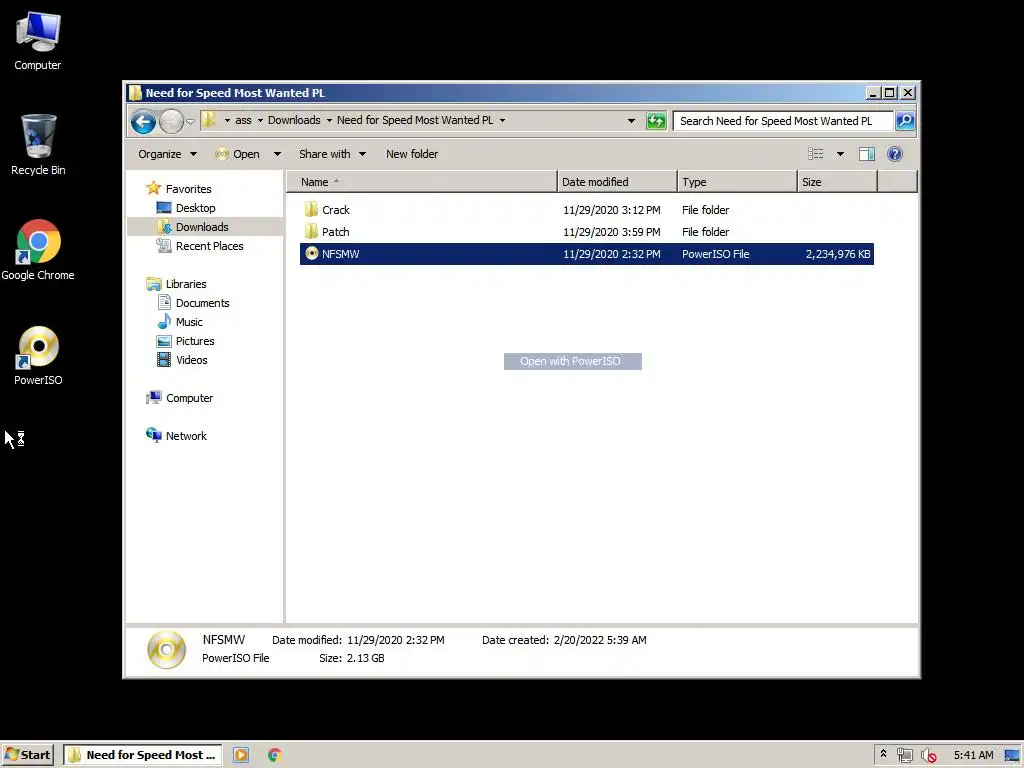This screenshot has width=1024, height=768.
Task: Show hidden tray icons arrow
Action: 883,754
